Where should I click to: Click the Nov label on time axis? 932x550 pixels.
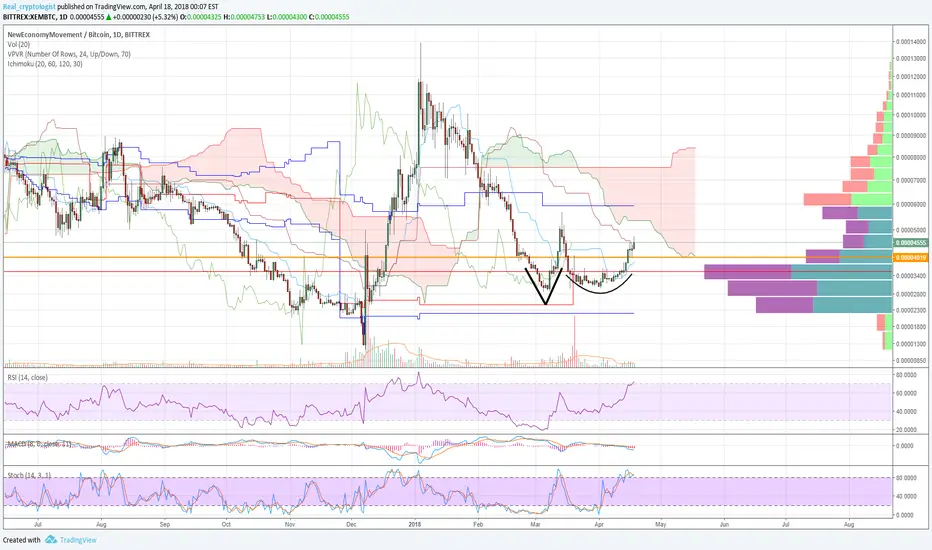click(x=290, y=524)
